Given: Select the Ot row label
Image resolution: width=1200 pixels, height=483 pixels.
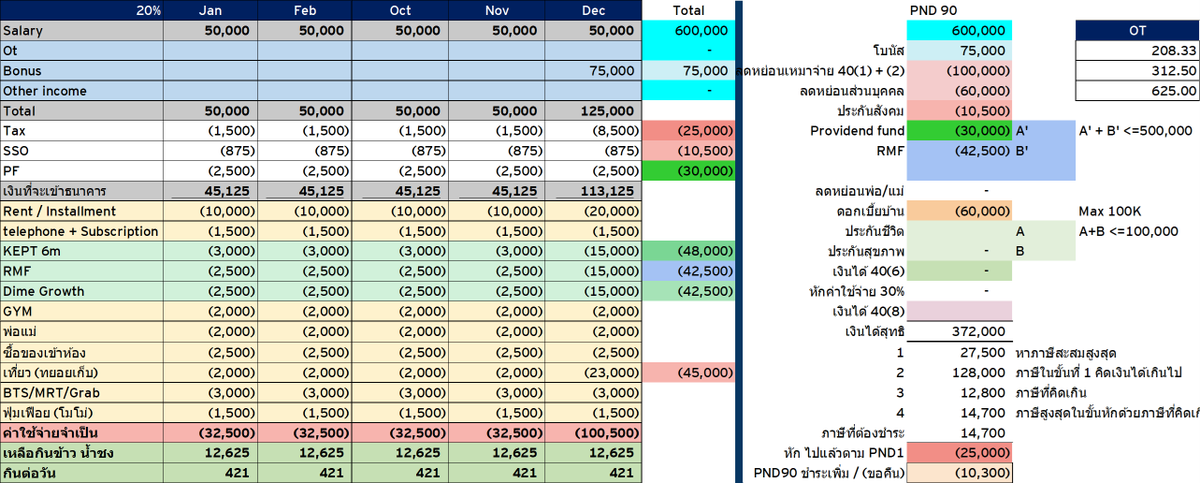Looking at the screenshot, I should pyautogui.click(x=82, y=51).
